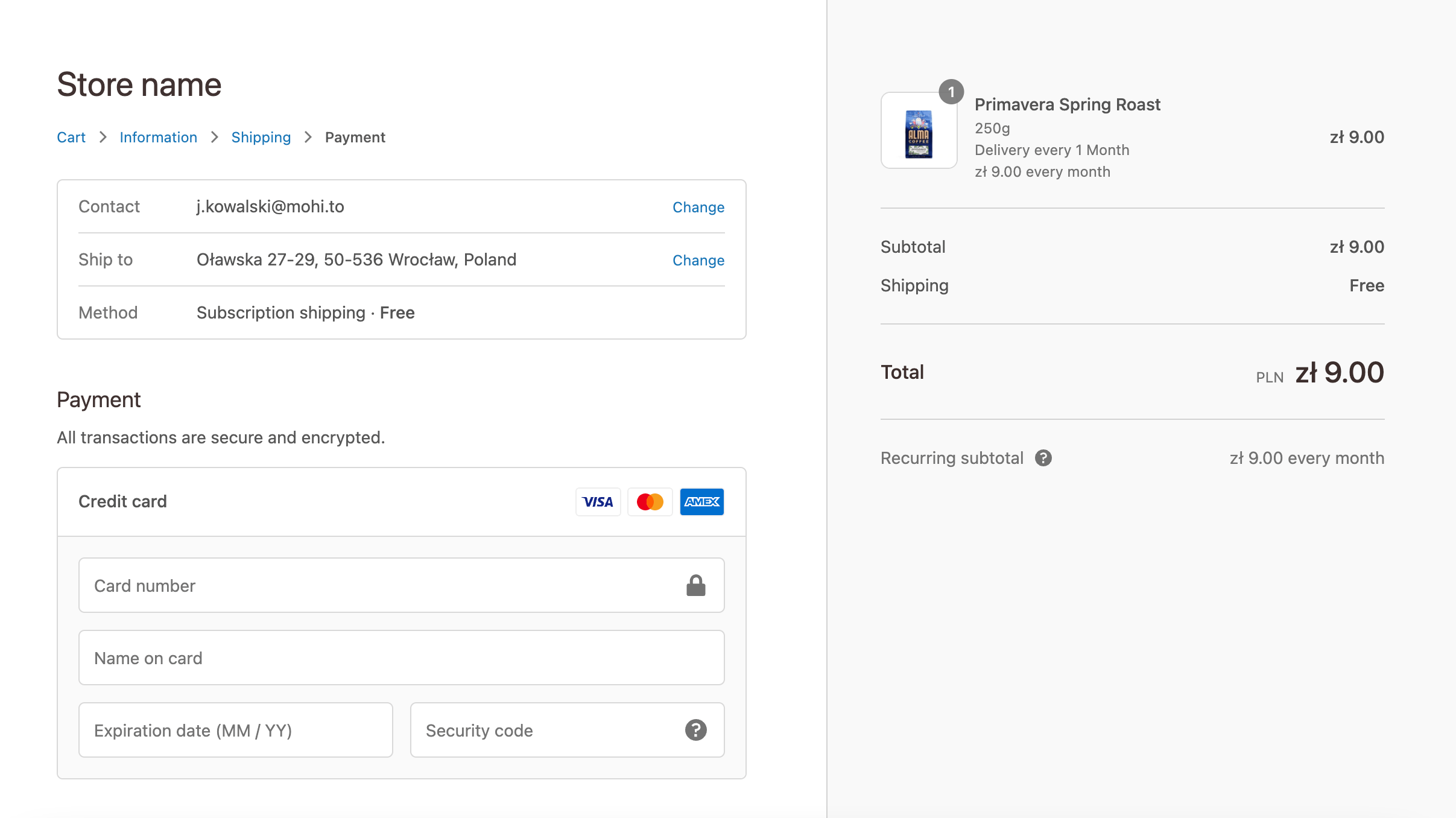Go back to Cart breadcrumb

point(71,138)
